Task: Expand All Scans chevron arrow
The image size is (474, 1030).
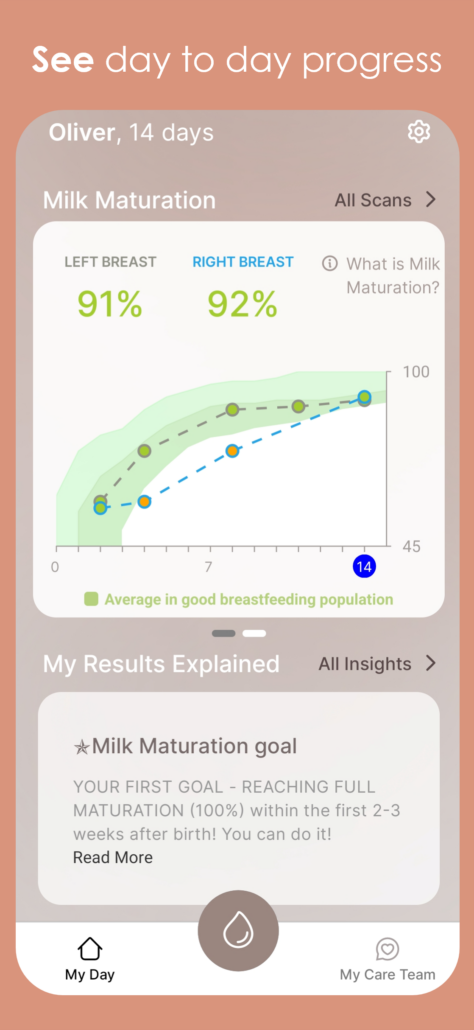Action: (431, 200)
